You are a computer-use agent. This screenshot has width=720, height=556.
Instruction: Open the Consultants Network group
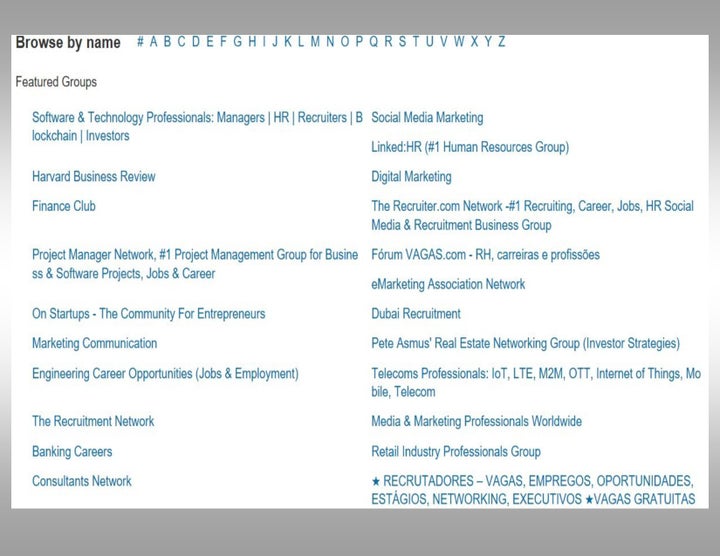click(x=82, y=481)
